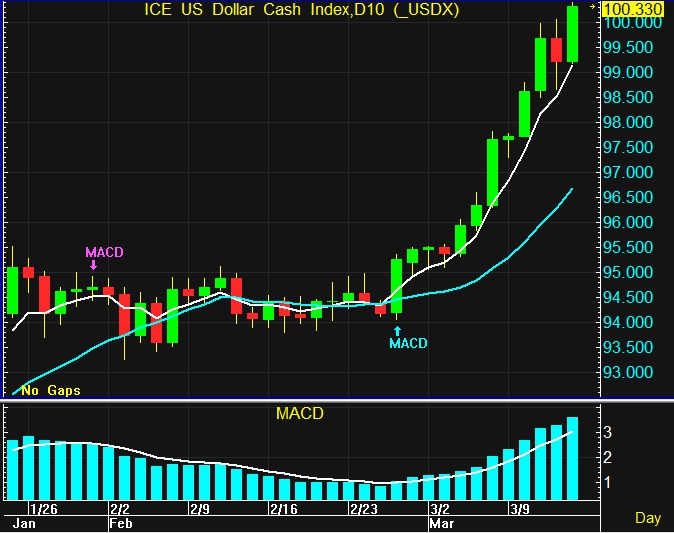Click the 96.500 price axis label
The image size is (674, 533).
click(x=628, y=197)
